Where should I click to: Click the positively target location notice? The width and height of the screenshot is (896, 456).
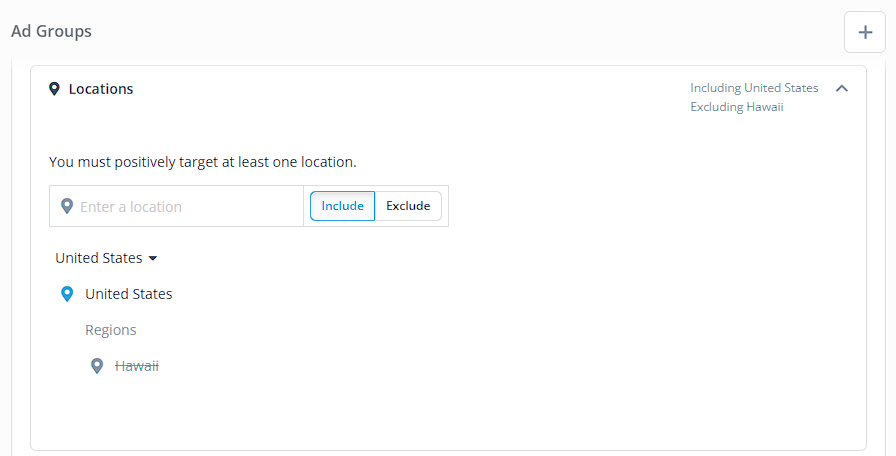(x=202, y=162)
